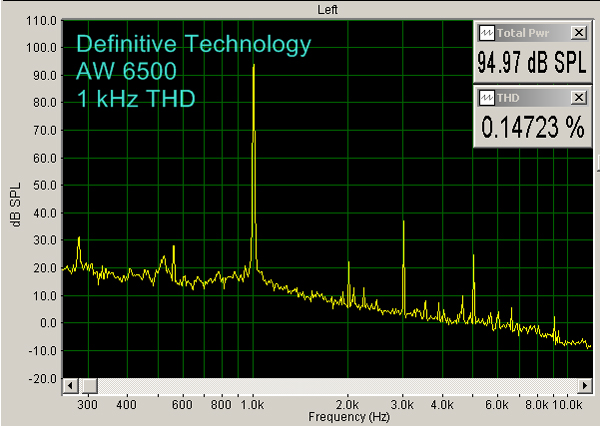Click the 5 kHz fifth-harmonic peak tip

473,256
